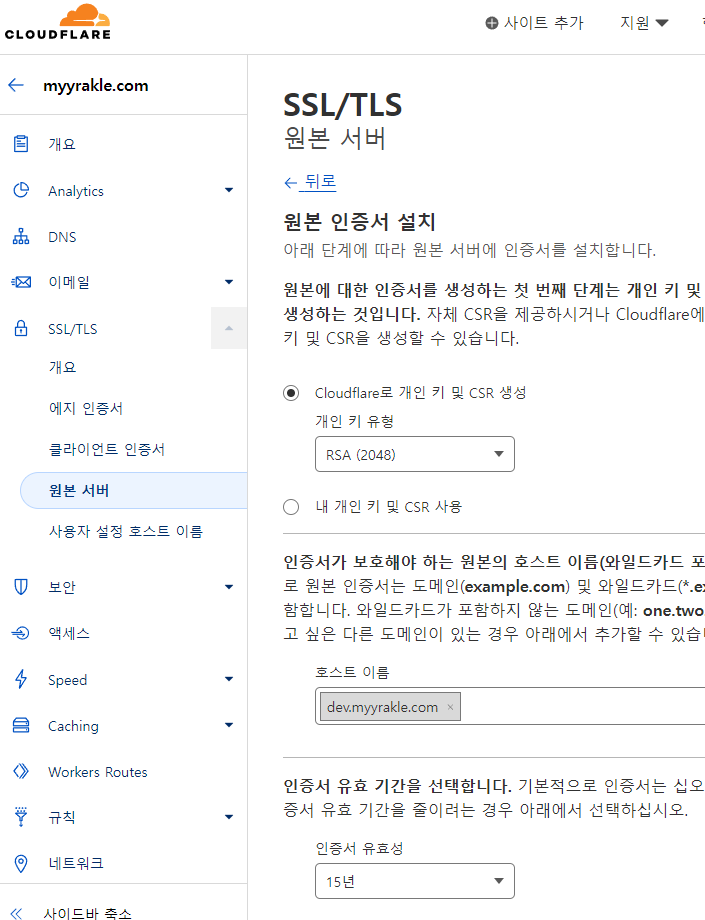Select Cloudflare로 개인 키 및 CSR 생성 option
705x920 pixels.
[291, 393]
